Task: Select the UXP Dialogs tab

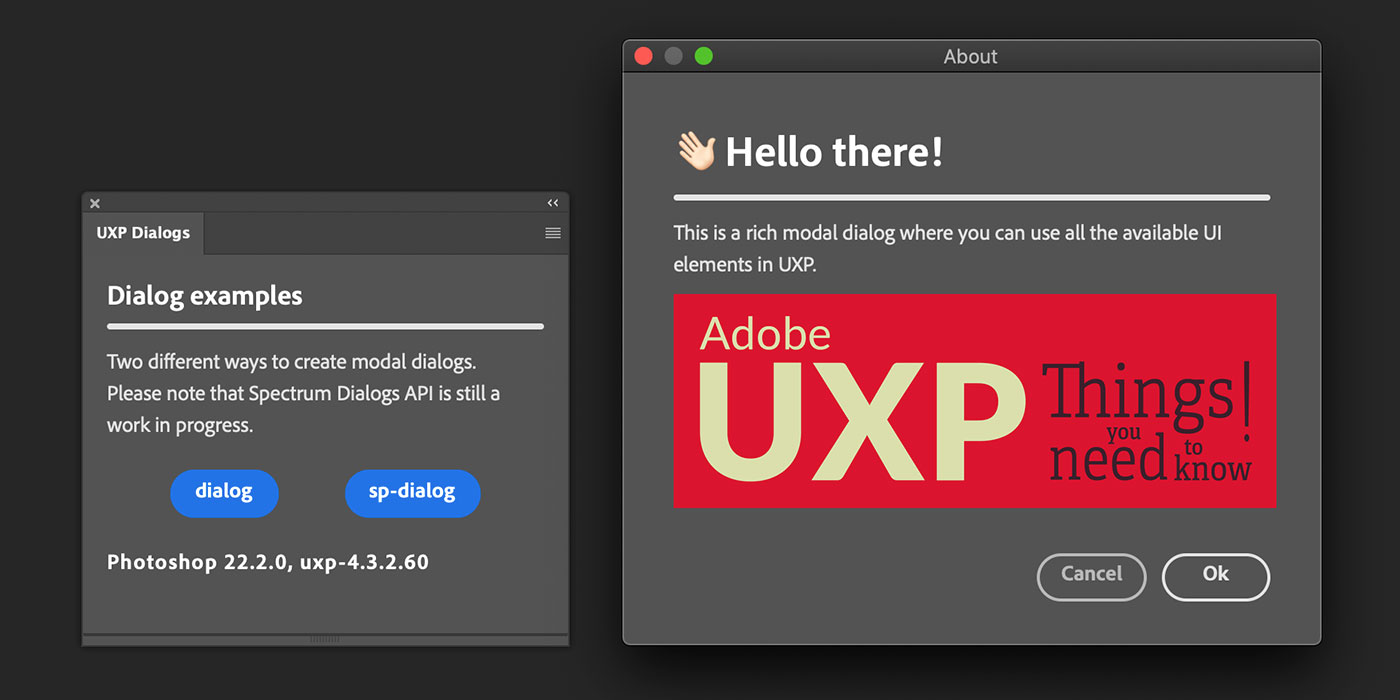Action: point(143,233)
